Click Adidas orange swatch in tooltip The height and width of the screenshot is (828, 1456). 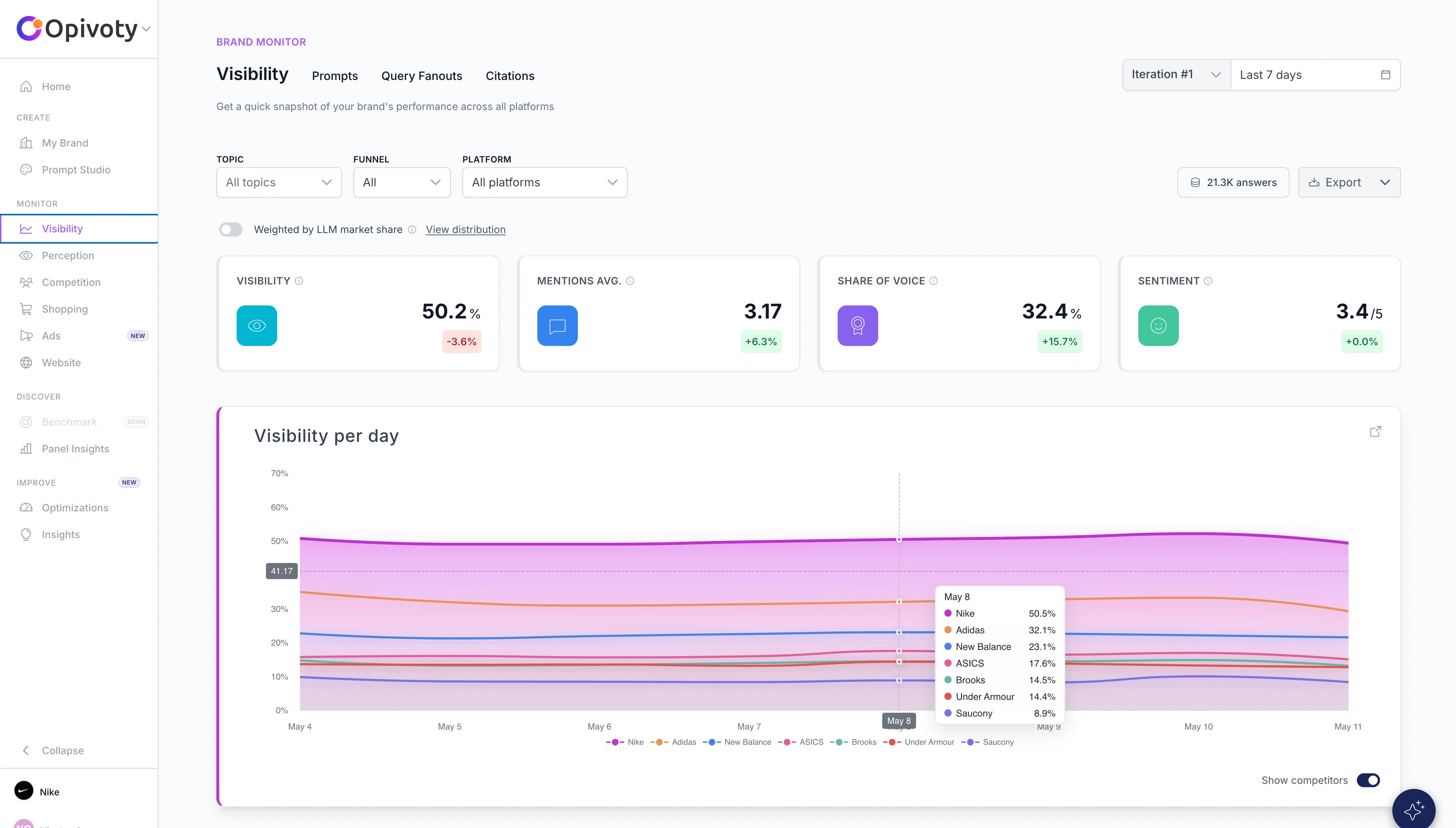[x=948, y=630]
